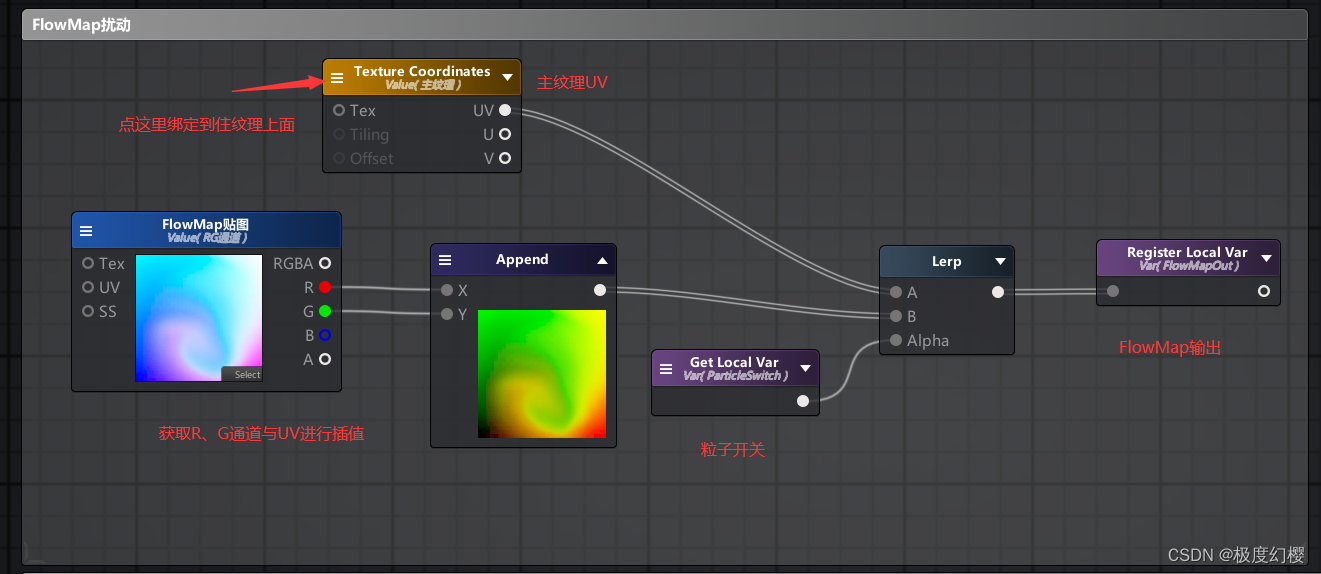This screenshot has width=1321, height=574.
Task: Click B input port on Lerp node
Action: click(896, 317)
